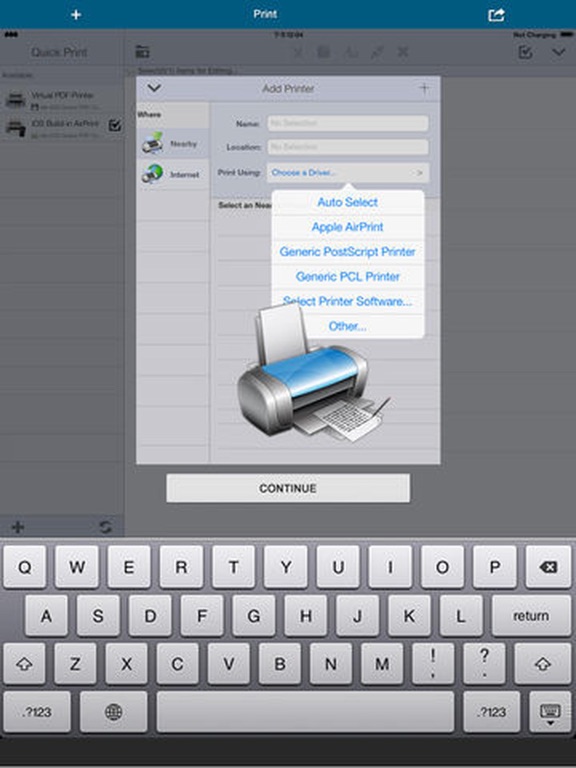This screenshot has height=768, width=576.
Task: Open the Choose a Driver dropdown
Action: pos(348,172)
